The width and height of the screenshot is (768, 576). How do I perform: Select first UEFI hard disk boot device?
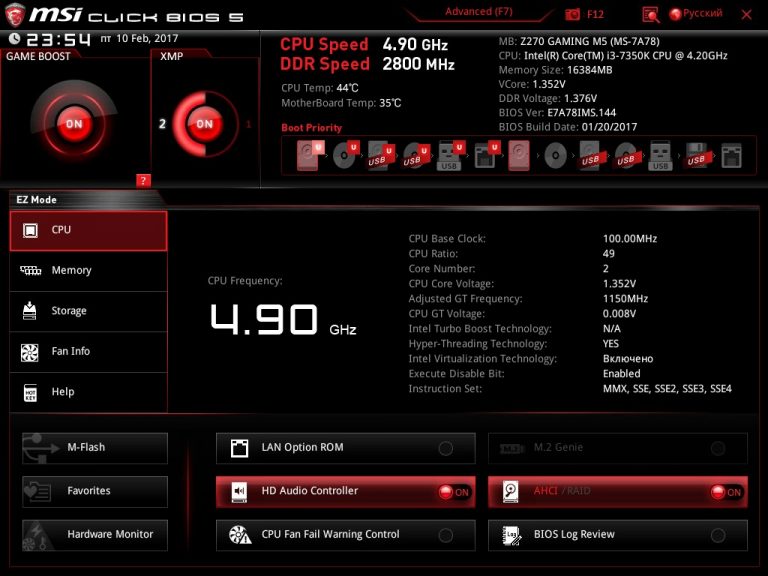tap(310, 155)
